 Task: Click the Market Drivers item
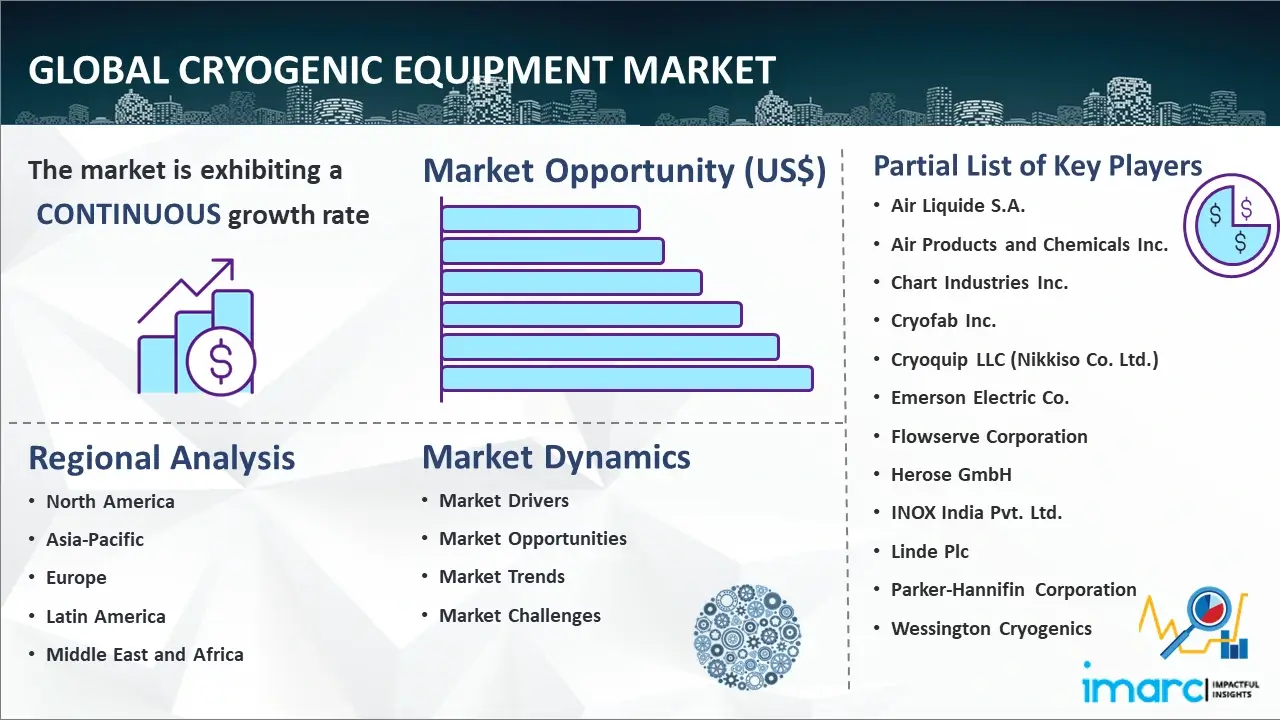[504, 501]
